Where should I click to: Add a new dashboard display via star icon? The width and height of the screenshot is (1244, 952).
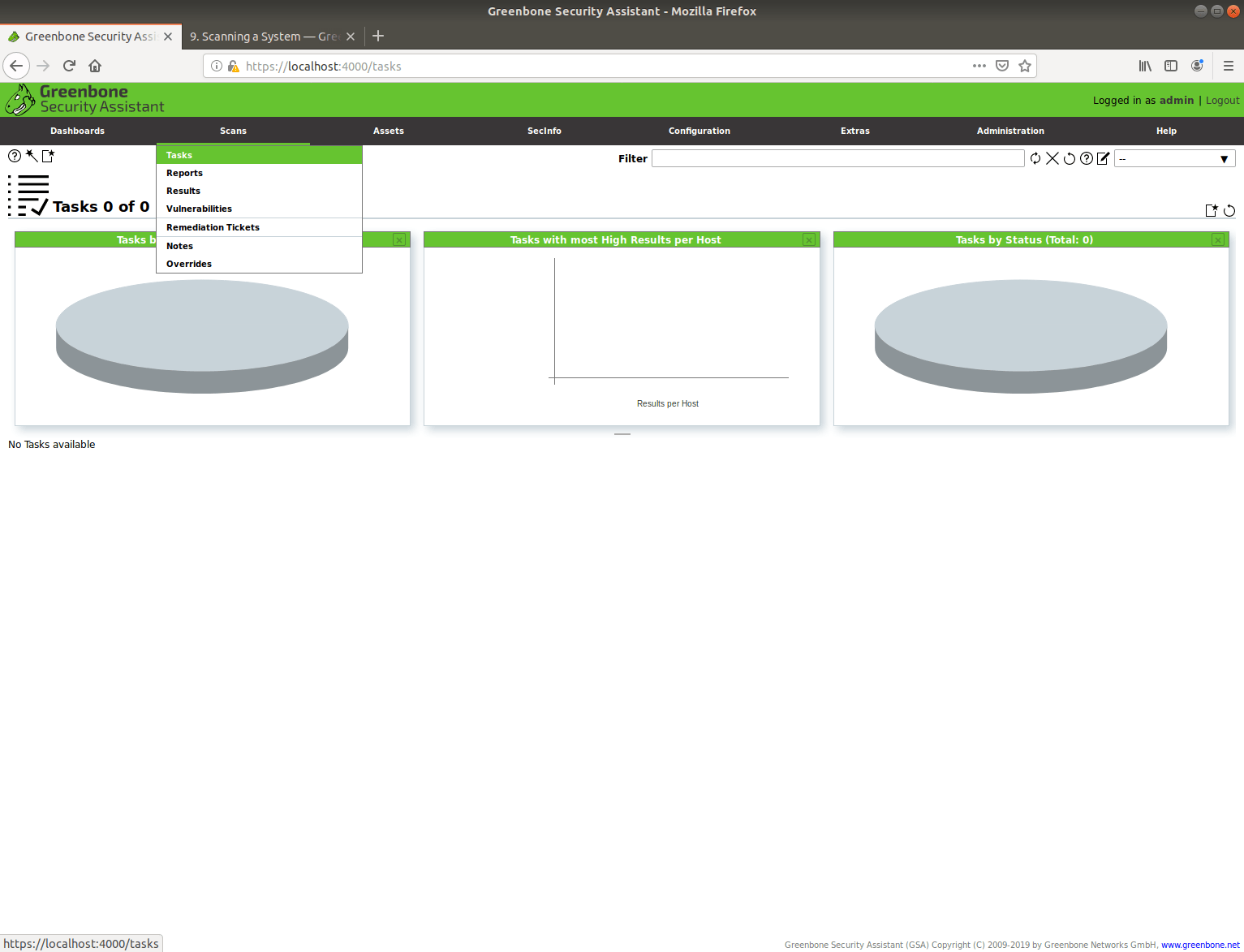coord(1212,210)
